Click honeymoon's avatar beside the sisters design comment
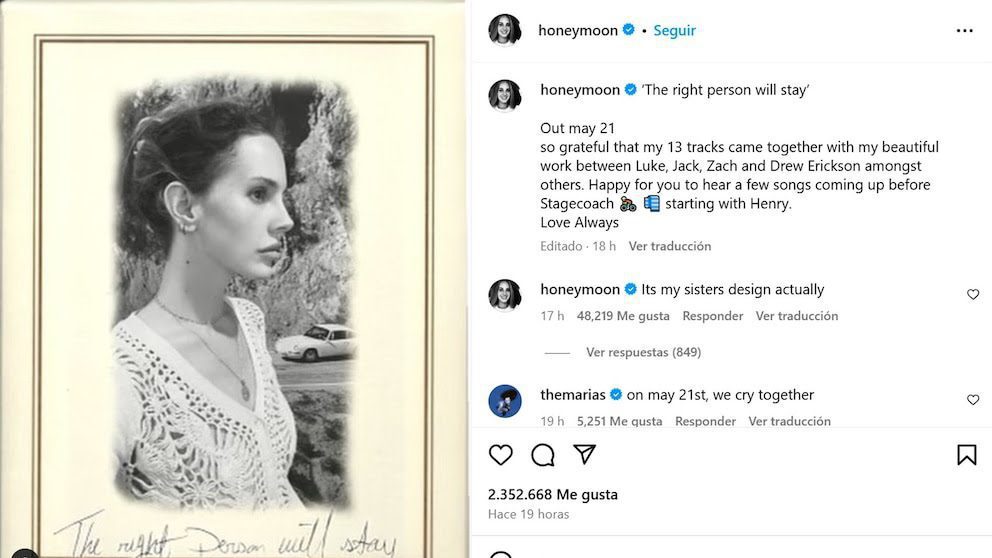Image resolution: width=992 pixels, height=558 pixels. click(505, 295)
